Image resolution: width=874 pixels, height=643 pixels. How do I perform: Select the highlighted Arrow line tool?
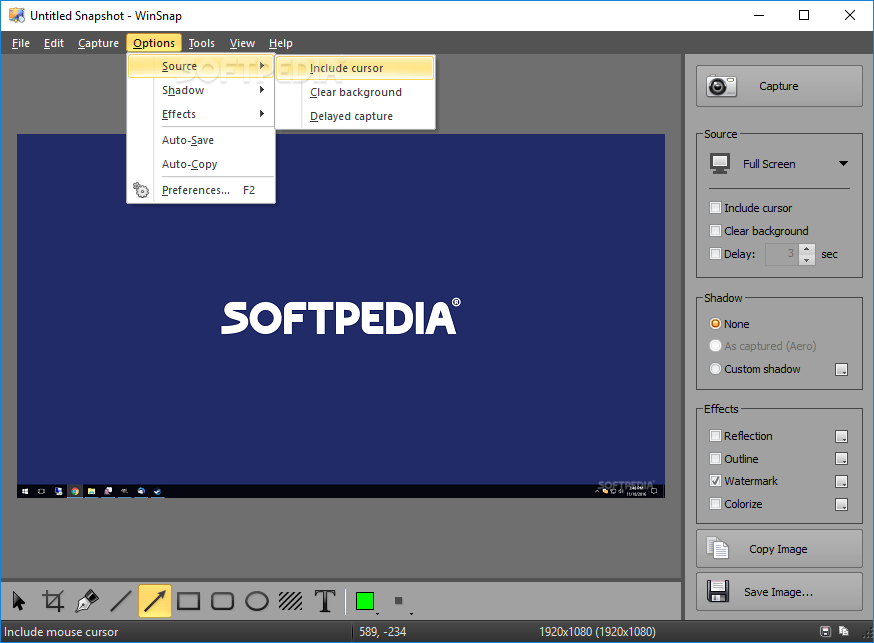154,601
